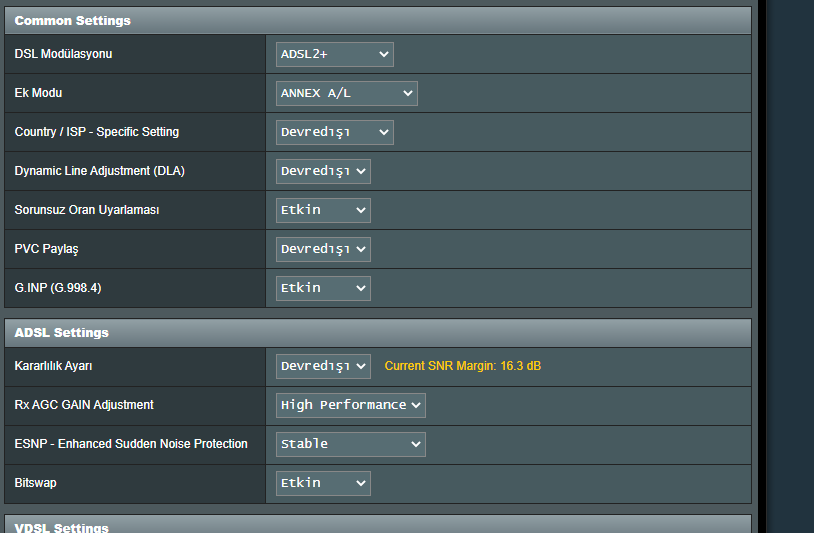814x533 pixels.
Task: Click ESNP - Enhanced Sudden Noise Protection label
Action: 131,444
